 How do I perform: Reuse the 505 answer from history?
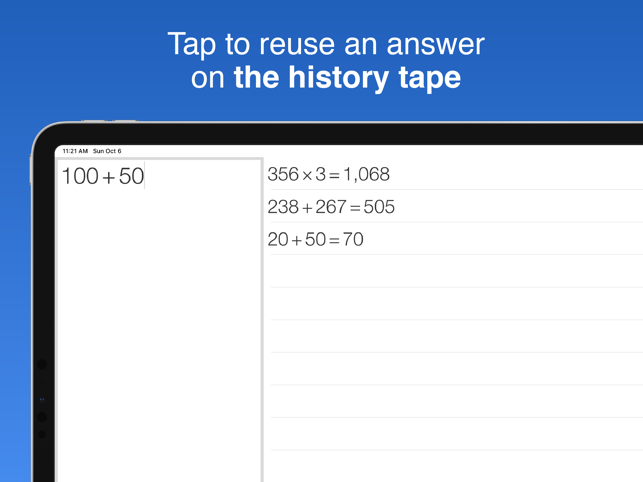pyautogui.click(x=379, y=207)
